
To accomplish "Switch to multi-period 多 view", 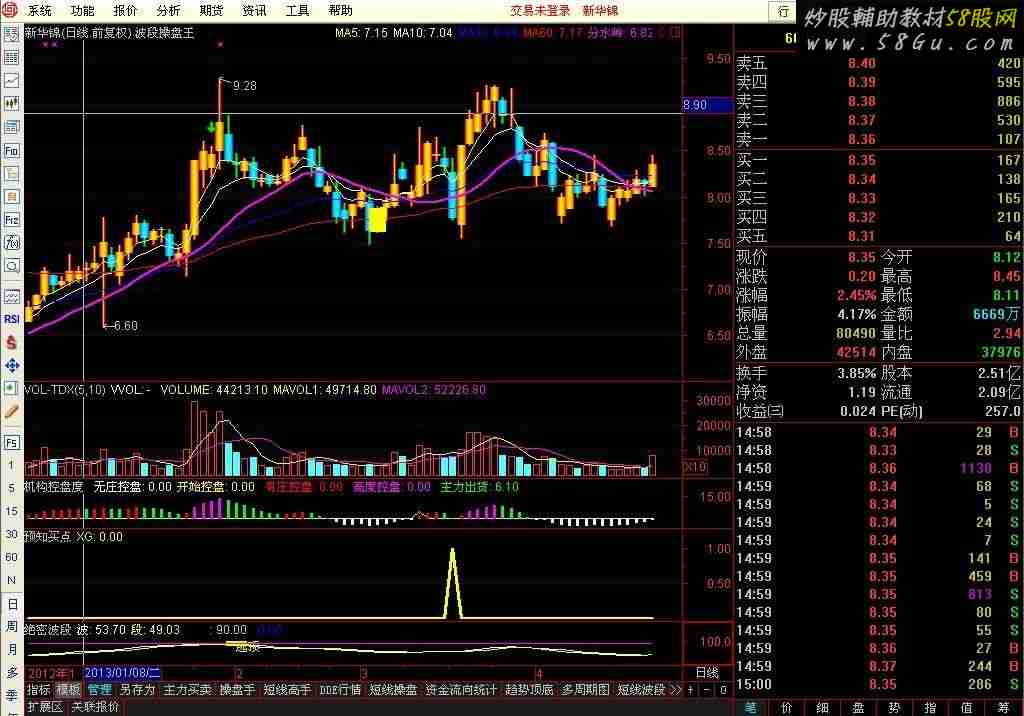I will tap(12, 673).
